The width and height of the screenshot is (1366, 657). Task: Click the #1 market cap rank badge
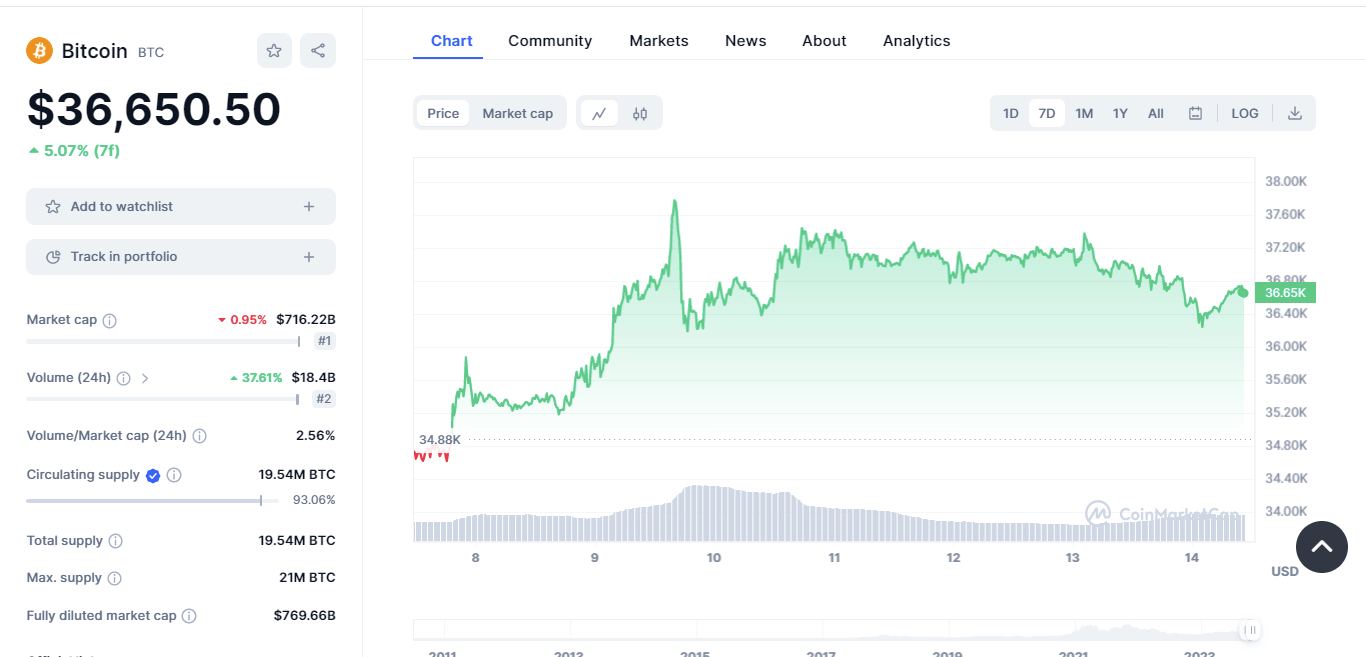tap(324, 341)
